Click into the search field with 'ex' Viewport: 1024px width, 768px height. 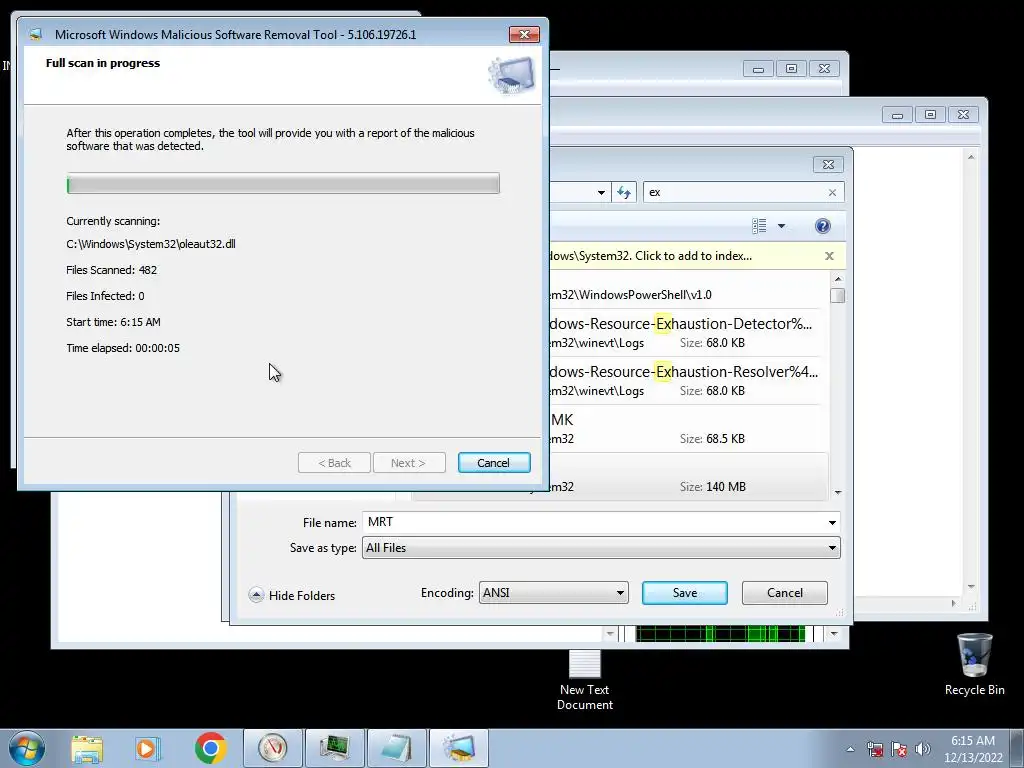click(735, 193)
